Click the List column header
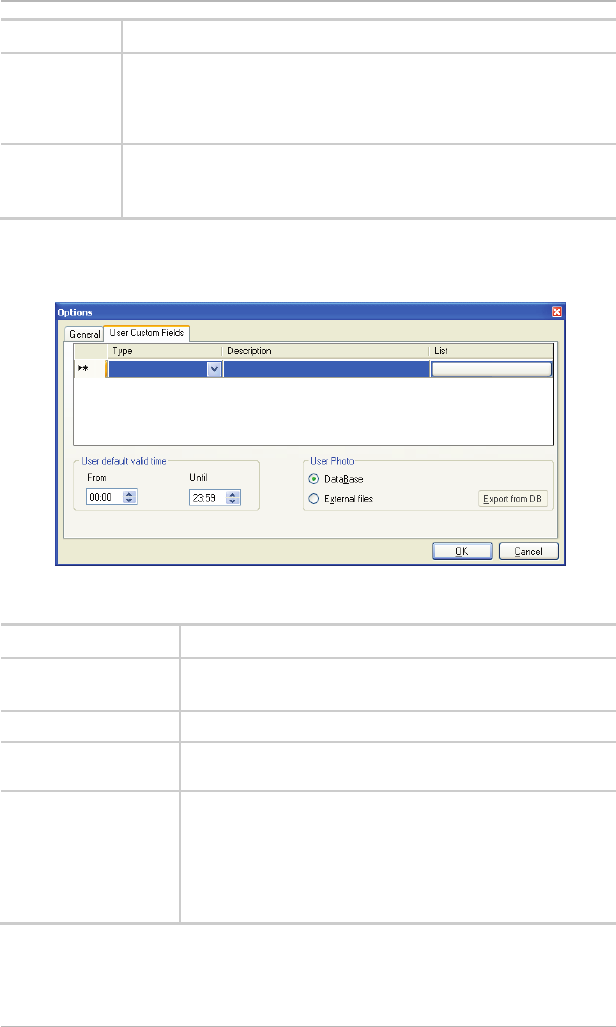 point(491,351)
